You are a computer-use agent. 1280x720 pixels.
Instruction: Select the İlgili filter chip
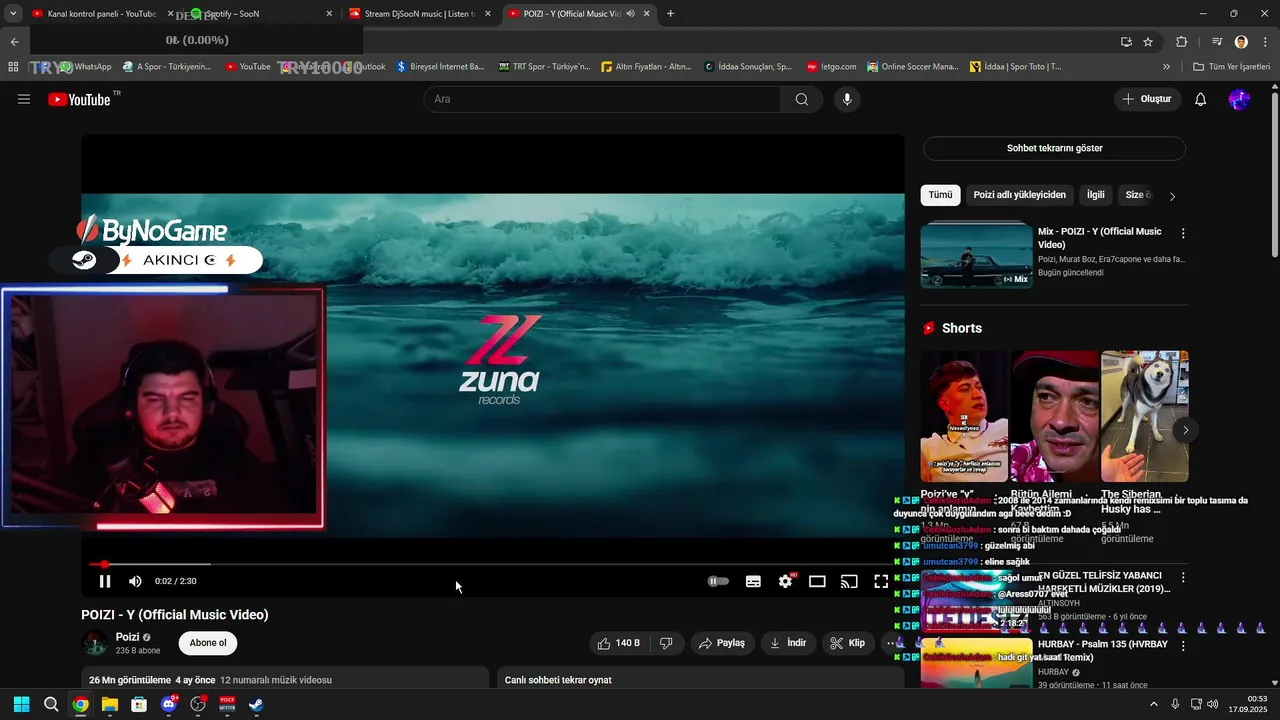1096,195
